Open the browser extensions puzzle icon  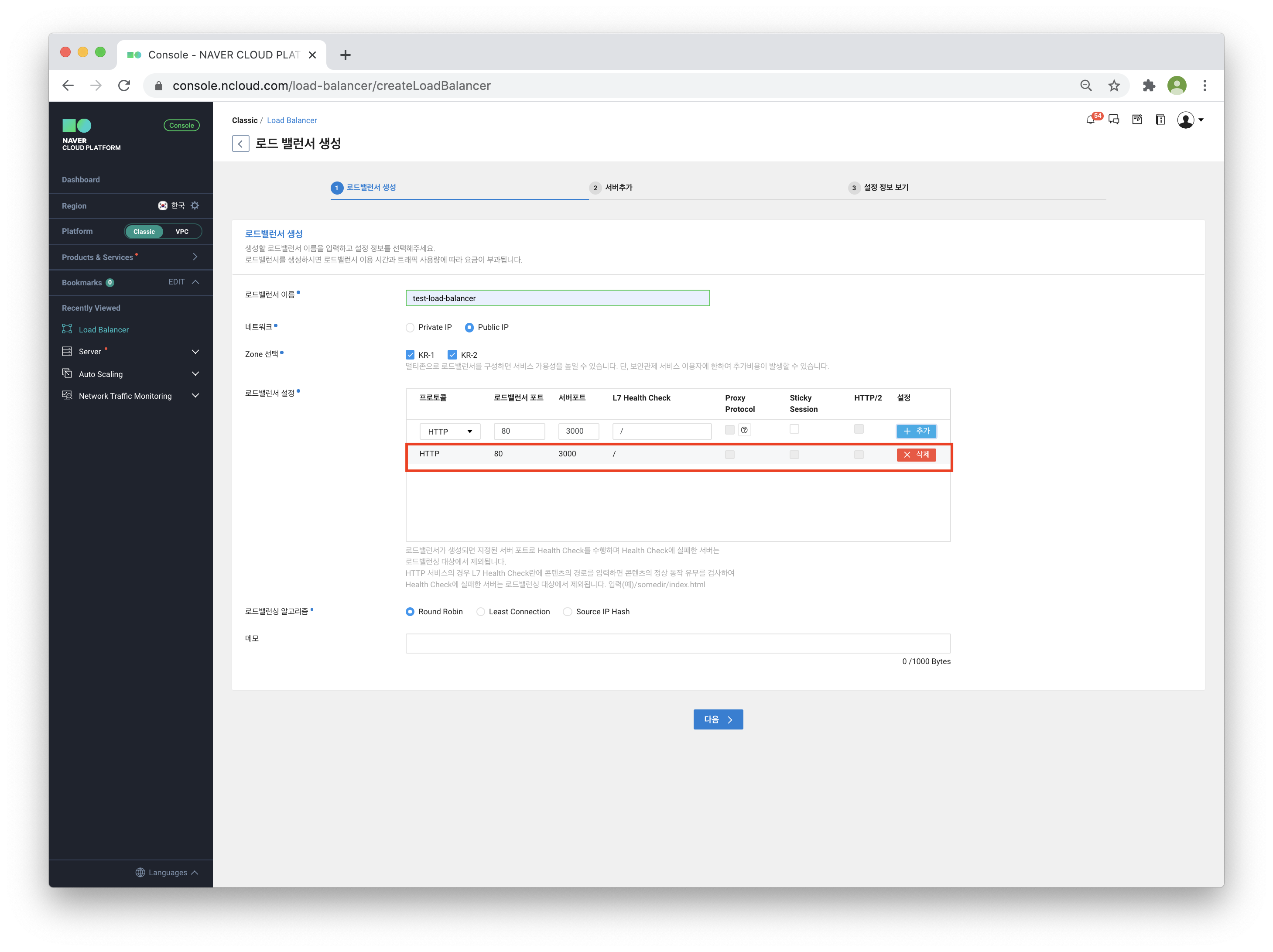(x=1149, y=86)
